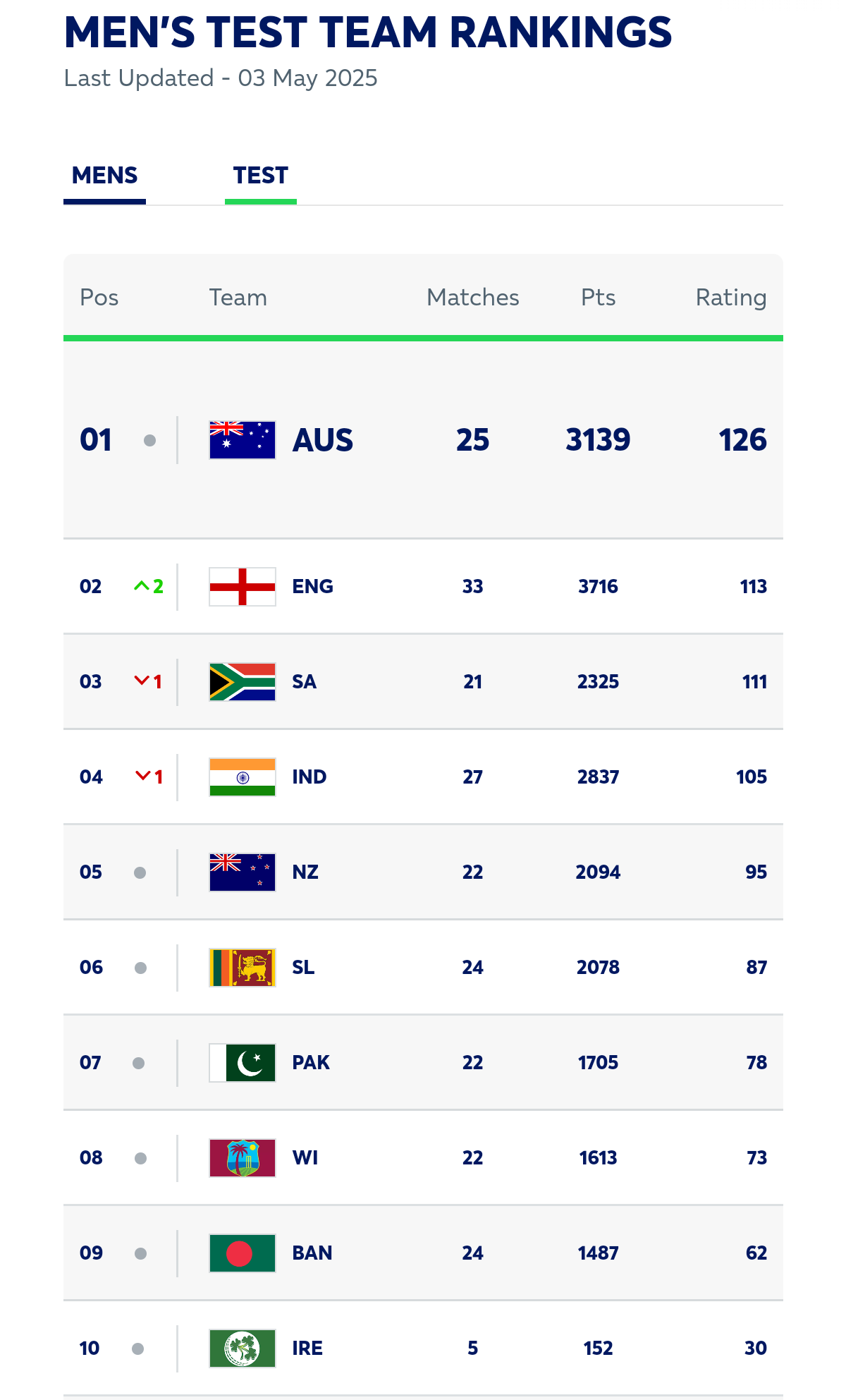Click the Rating column header
846x1400 pixels.
(x=731, y=297)
